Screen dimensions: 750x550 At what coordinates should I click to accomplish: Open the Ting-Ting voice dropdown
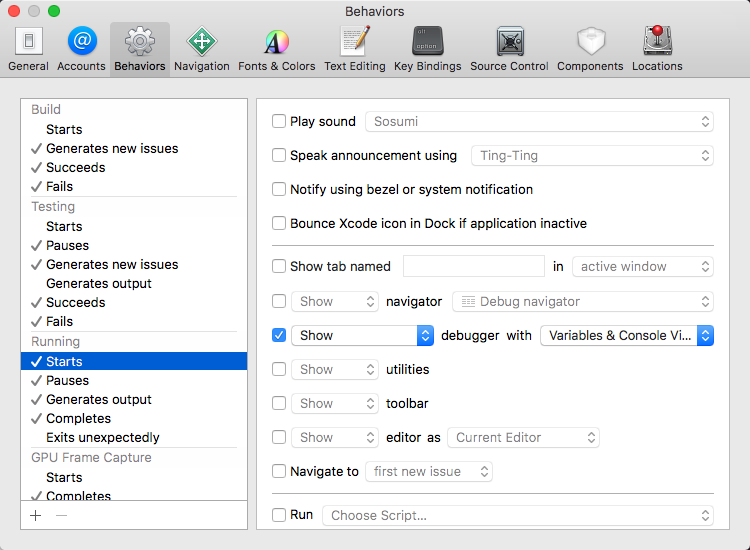coord(592,155)
